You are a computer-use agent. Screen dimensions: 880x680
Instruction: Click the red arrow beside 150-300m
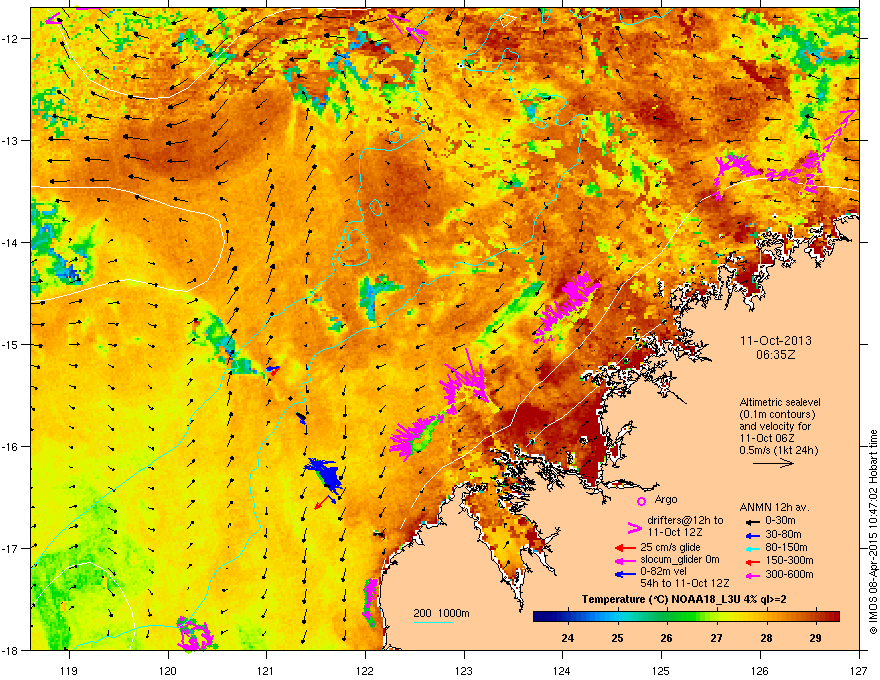click(x=752, y=561)
